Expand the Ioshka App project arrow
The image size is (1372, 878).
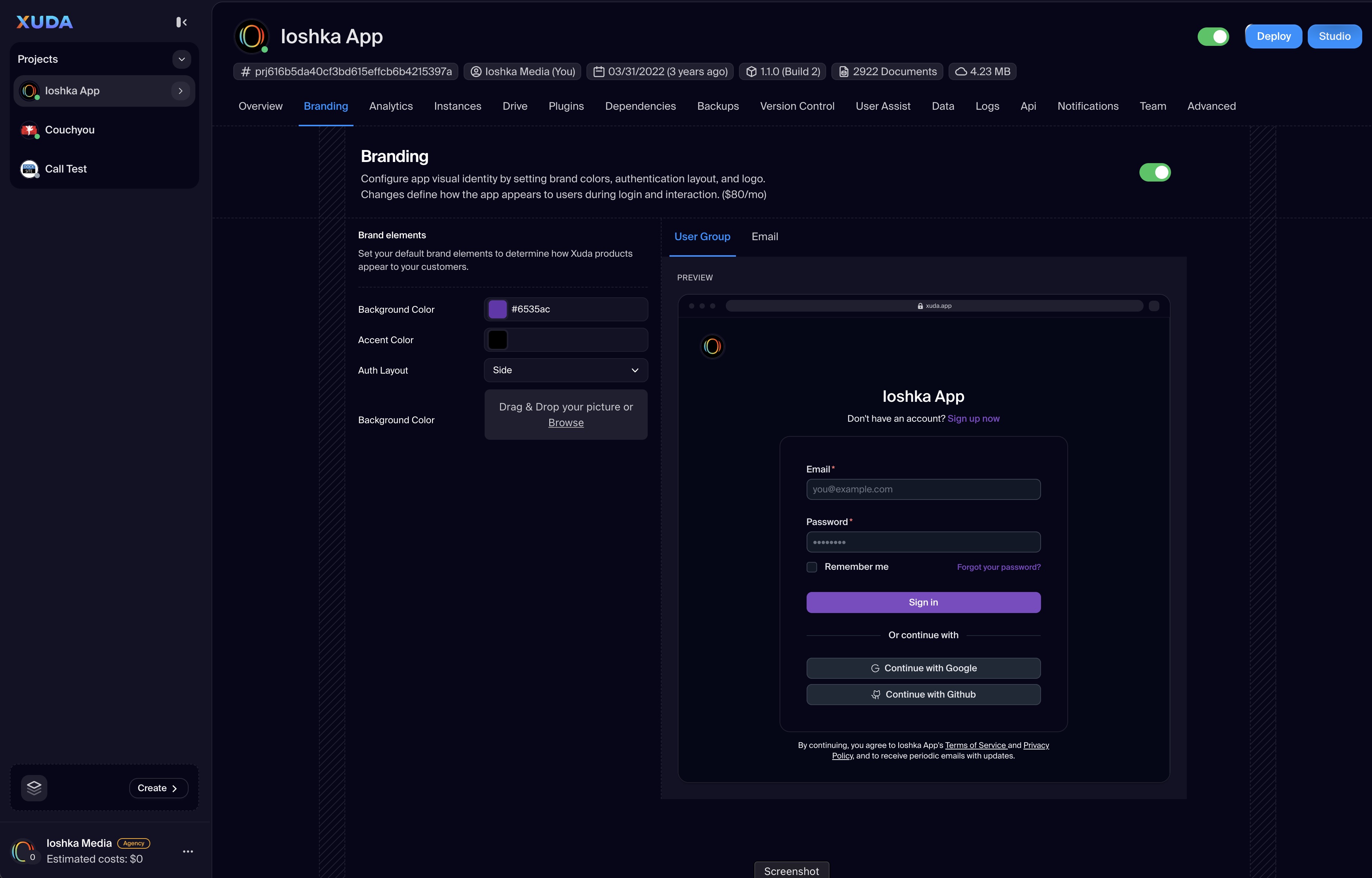click(x=181, y=91)
